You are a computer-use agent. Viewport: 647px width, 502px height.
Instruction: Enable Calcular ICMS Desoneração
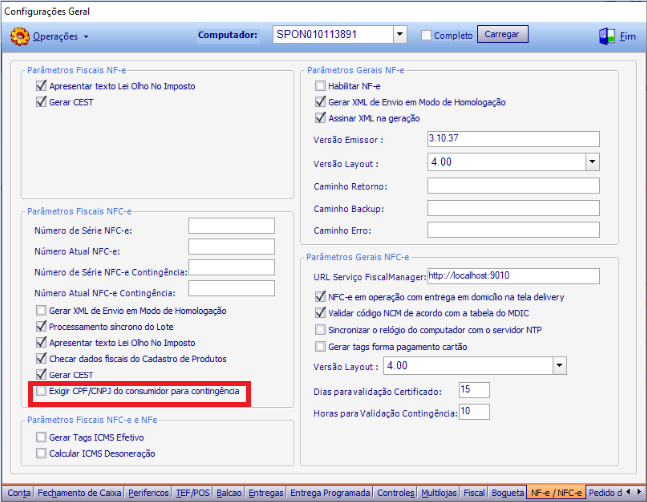point(41,453)
